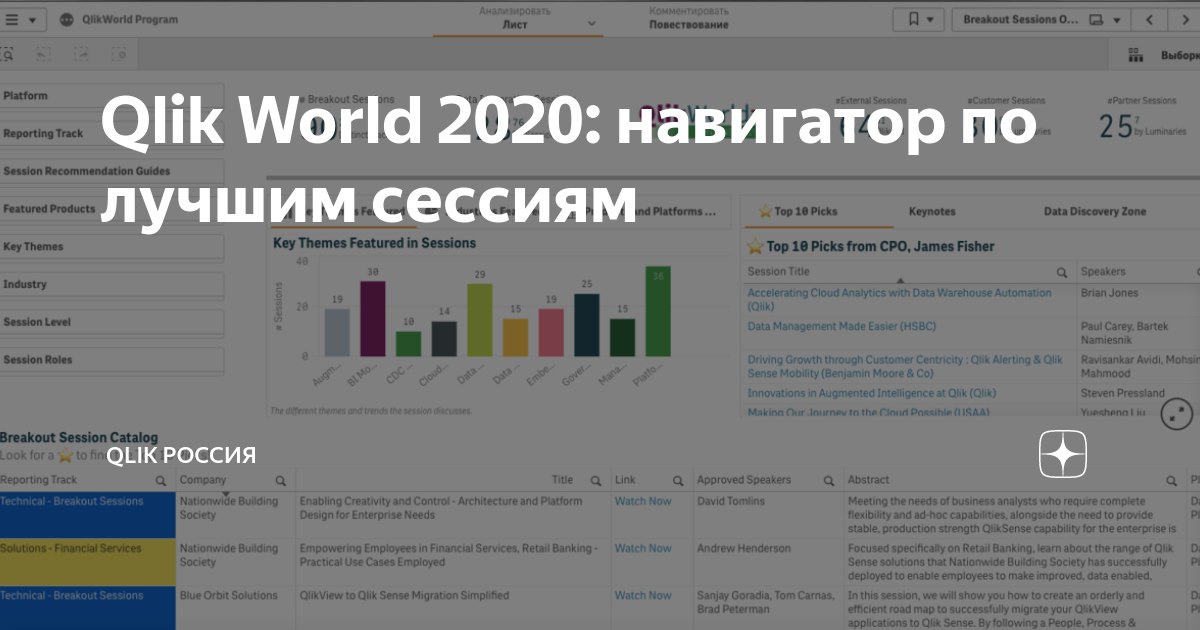The width and height of the screenshot is (1200, 630).
Task: Open the Breakout Sessions sheet selector
Action: pyautogui.click(x=1041, y=19)
